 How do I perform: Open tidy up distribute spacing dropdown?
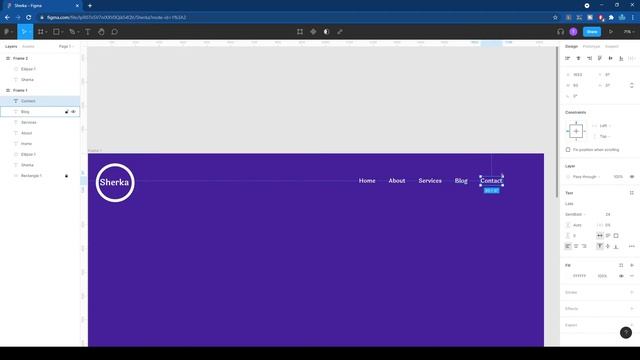pyautogui.click(x=632, y=58)
